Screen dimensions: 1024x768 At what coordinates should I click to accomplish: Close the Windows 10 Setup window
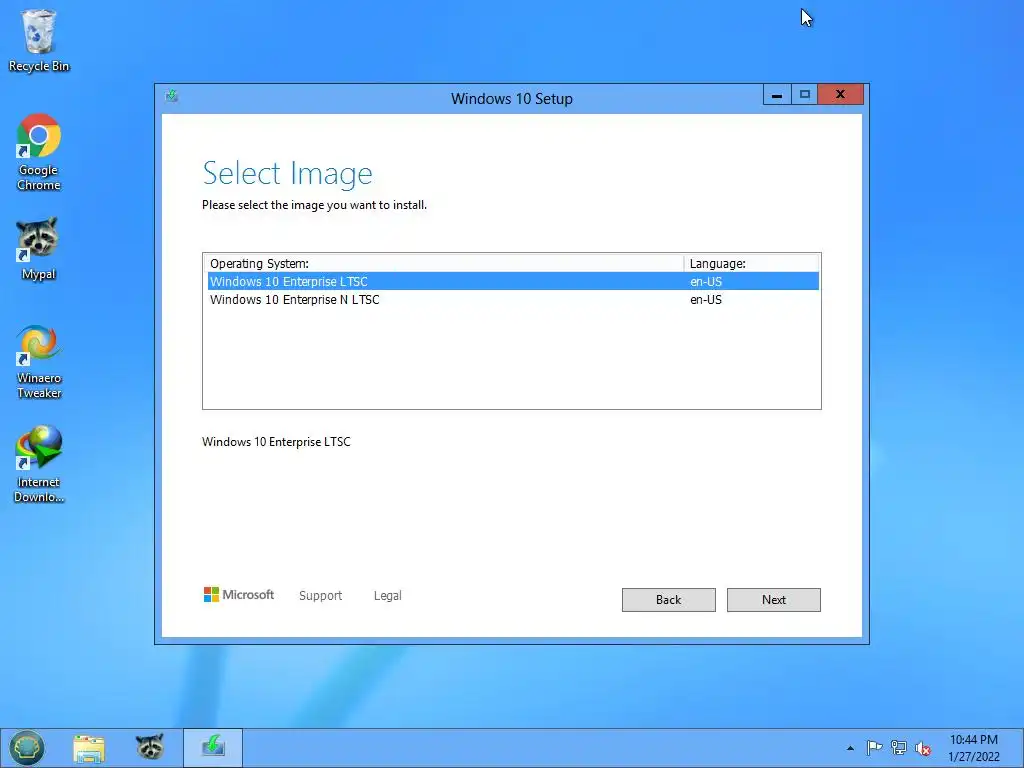coord(840,95)
